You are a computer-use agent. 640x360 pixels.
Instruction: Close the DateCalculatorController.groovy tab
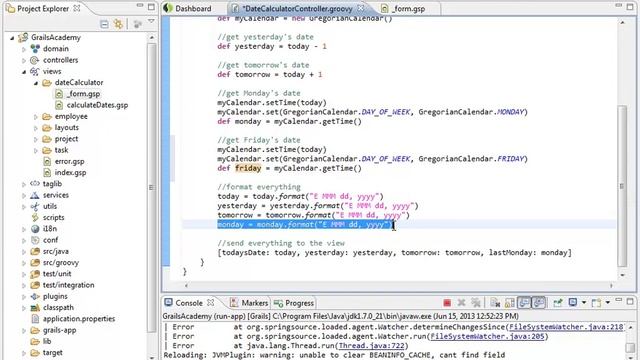tap(360, 8)
